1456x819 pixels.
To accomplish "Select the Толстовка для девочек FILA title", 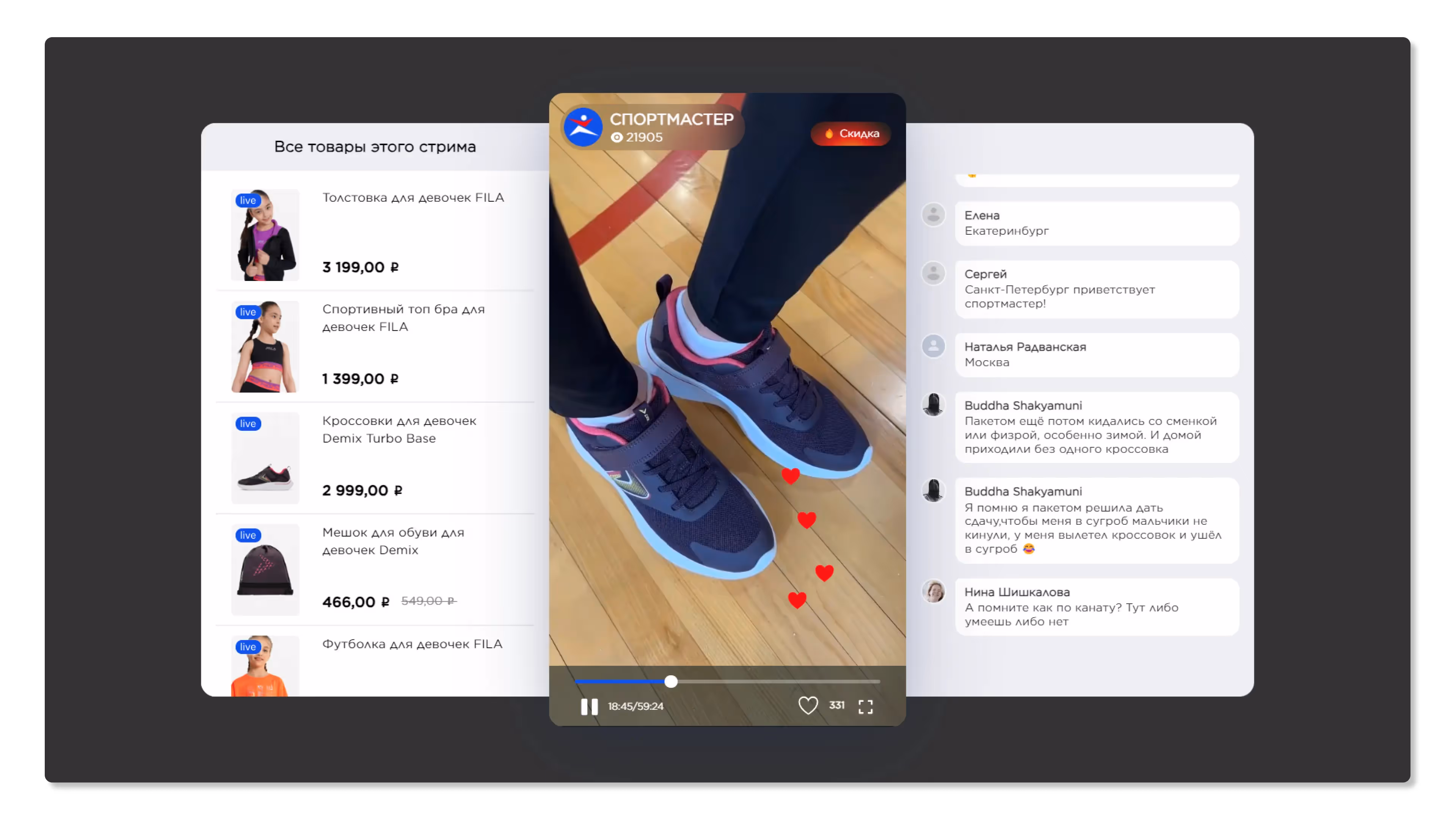I will [413, 197].
